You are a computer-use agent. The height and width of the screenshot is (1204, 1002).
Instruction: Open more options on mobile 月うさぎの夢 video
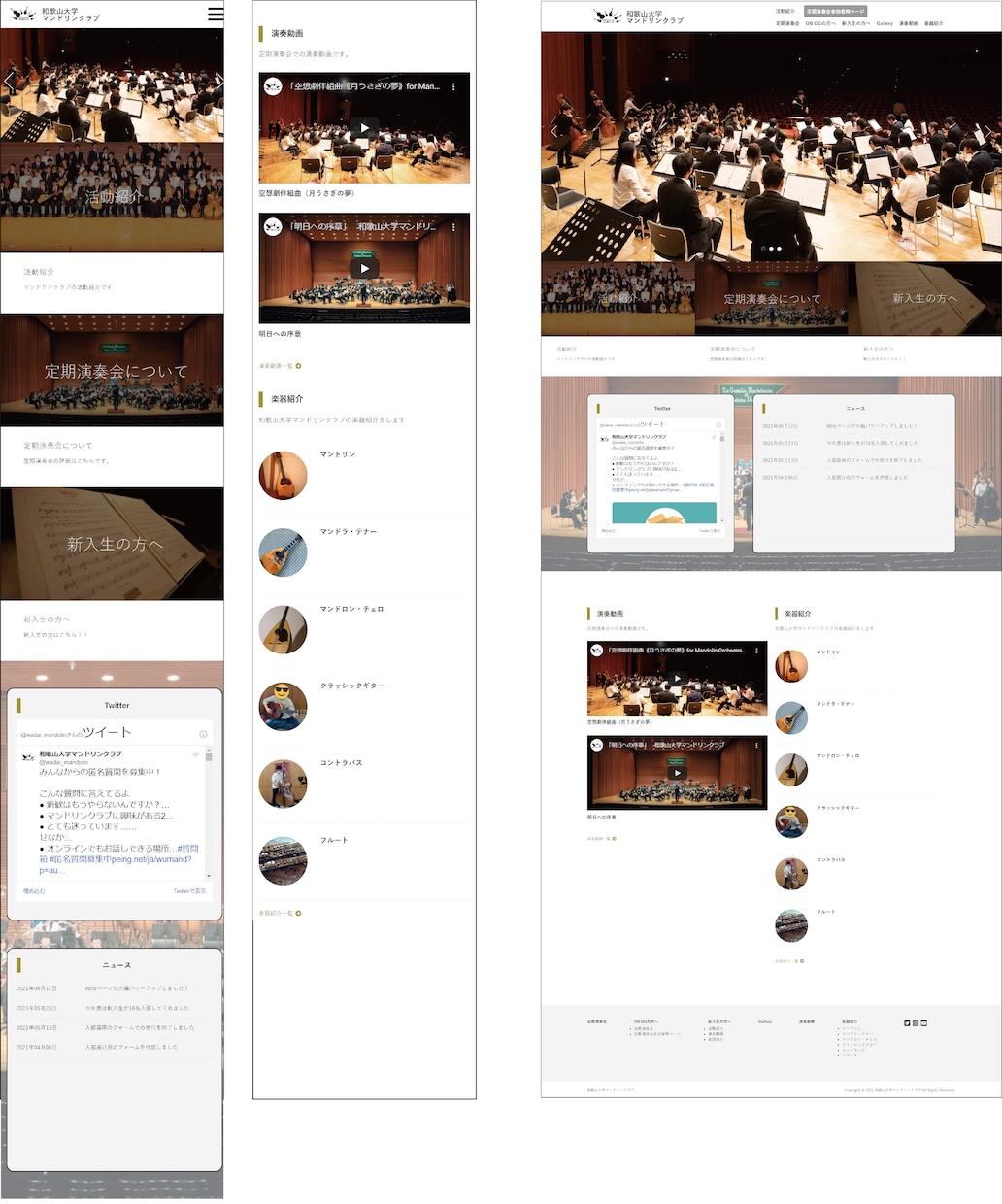coord(453,86)
